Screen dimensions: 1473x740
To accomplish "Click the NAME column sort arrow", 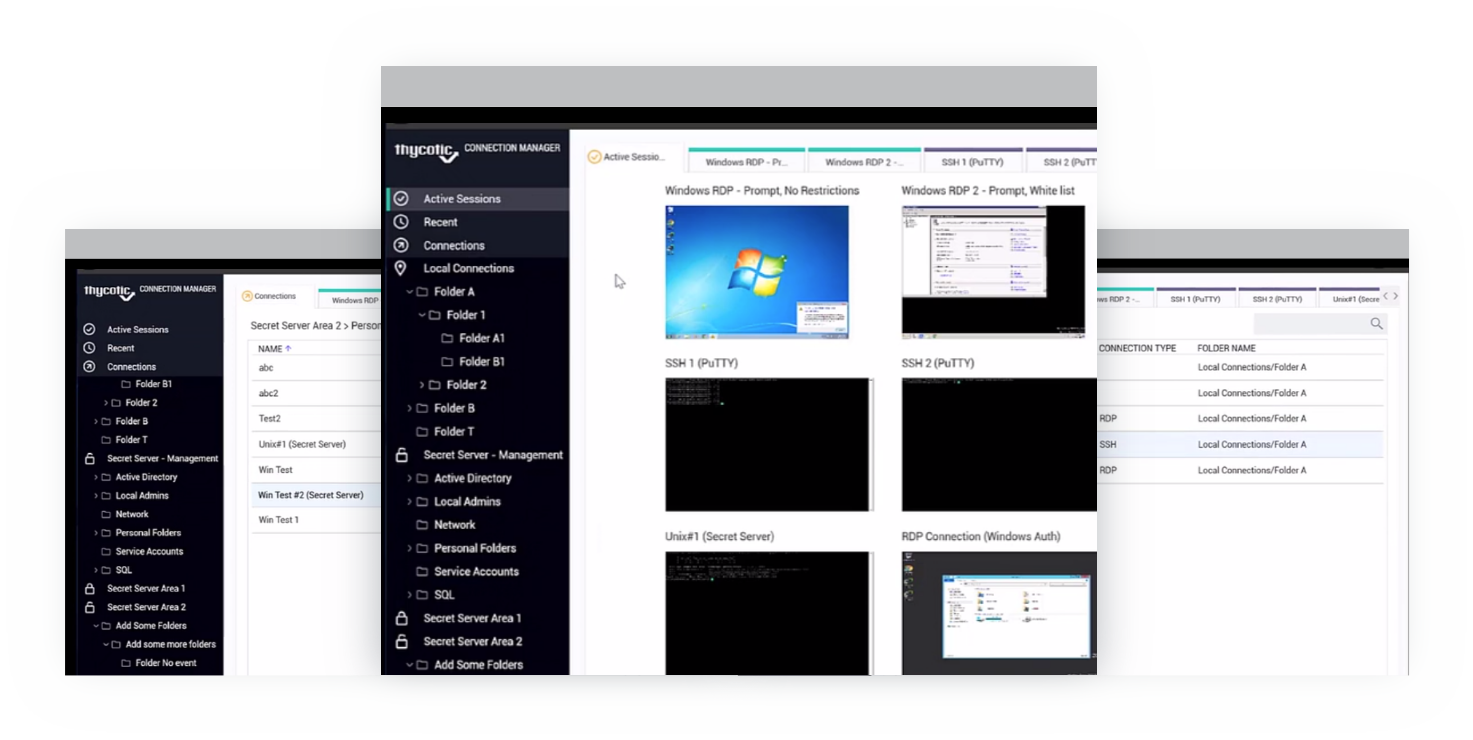I will (x=289, y=349).
